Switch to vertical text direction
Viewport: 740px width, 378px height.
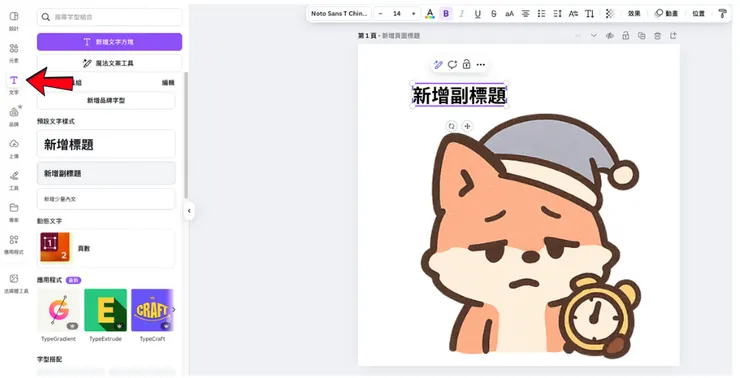(589, 14)
